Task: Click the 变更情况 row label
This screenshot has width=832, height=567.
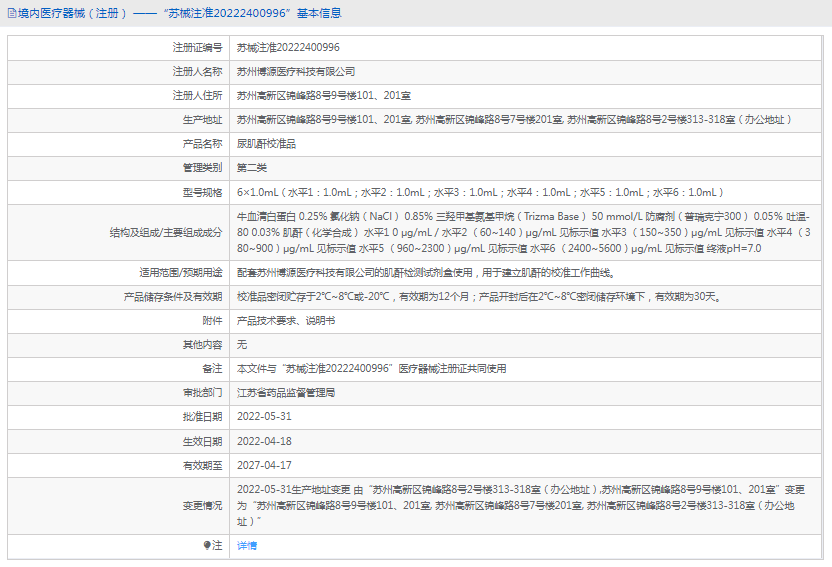Action: (203, 505)
